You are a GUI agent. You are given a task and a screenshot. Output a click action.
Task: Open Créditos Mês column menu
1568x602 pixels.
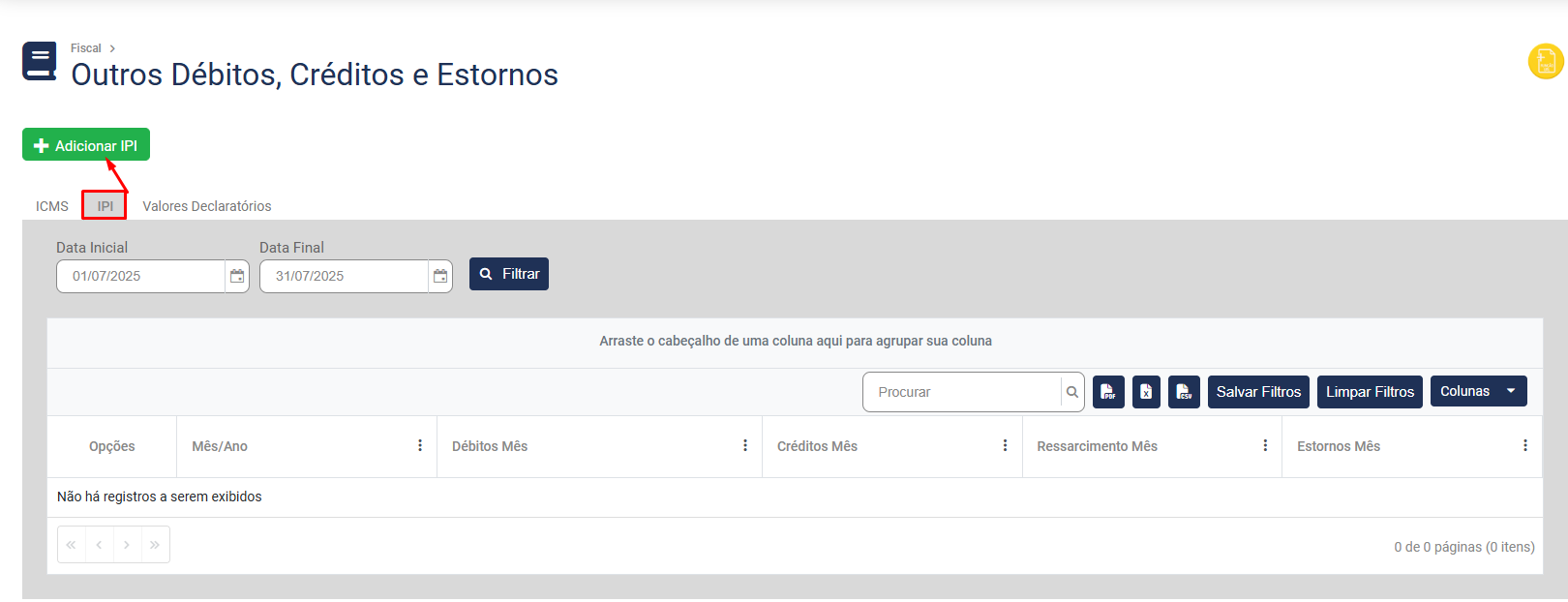tap(1005, 445)
